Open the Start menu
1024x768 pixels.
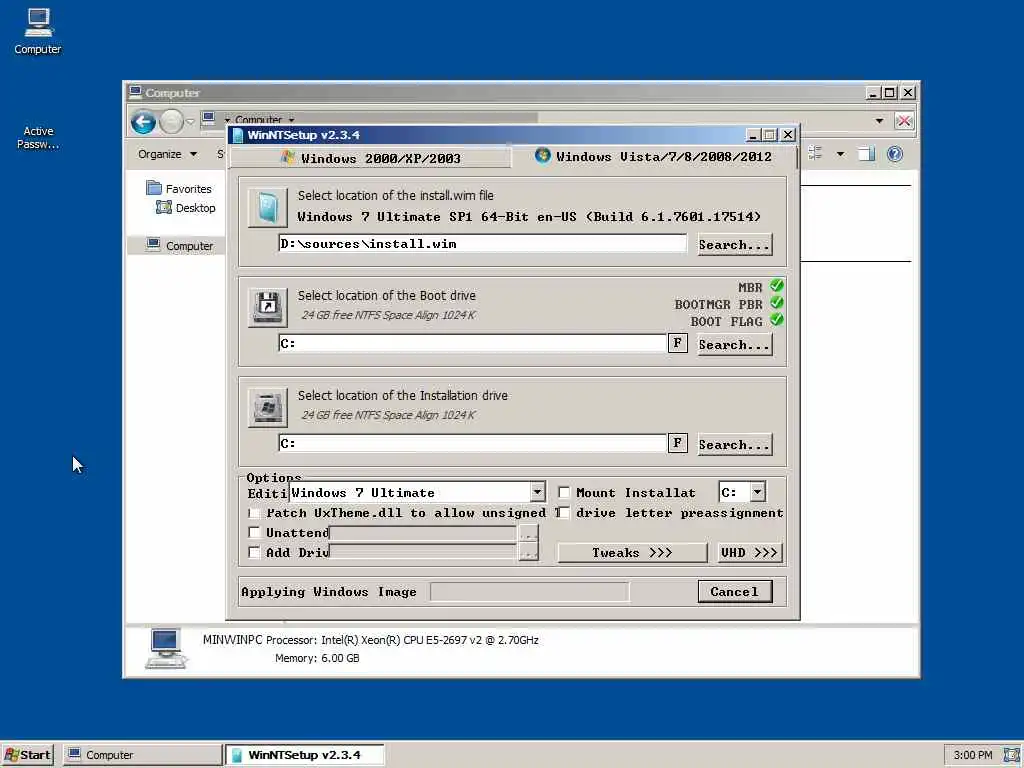[27, 755]
